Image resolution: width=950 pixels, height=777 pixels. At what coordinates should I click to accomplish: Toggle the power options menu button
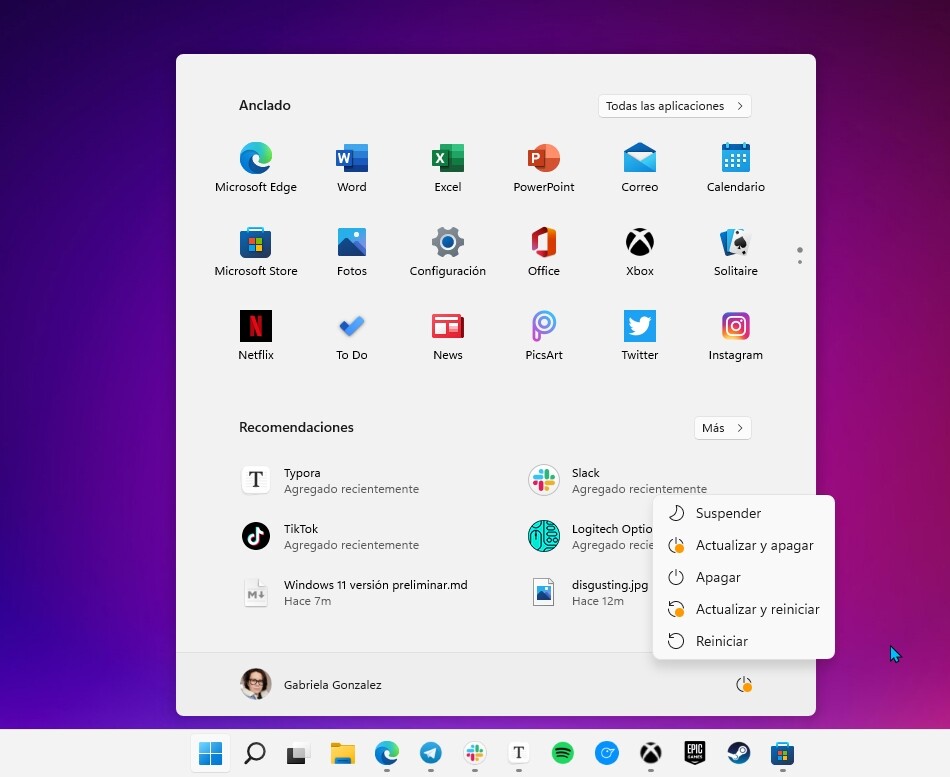743,685
